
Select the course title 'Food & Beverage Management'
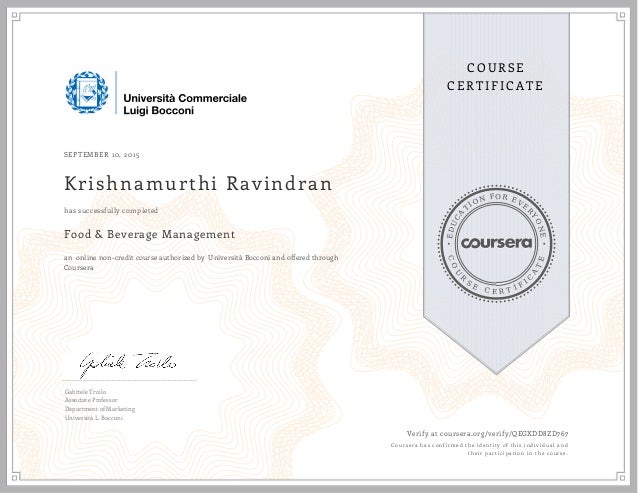(x=149, y=234)
